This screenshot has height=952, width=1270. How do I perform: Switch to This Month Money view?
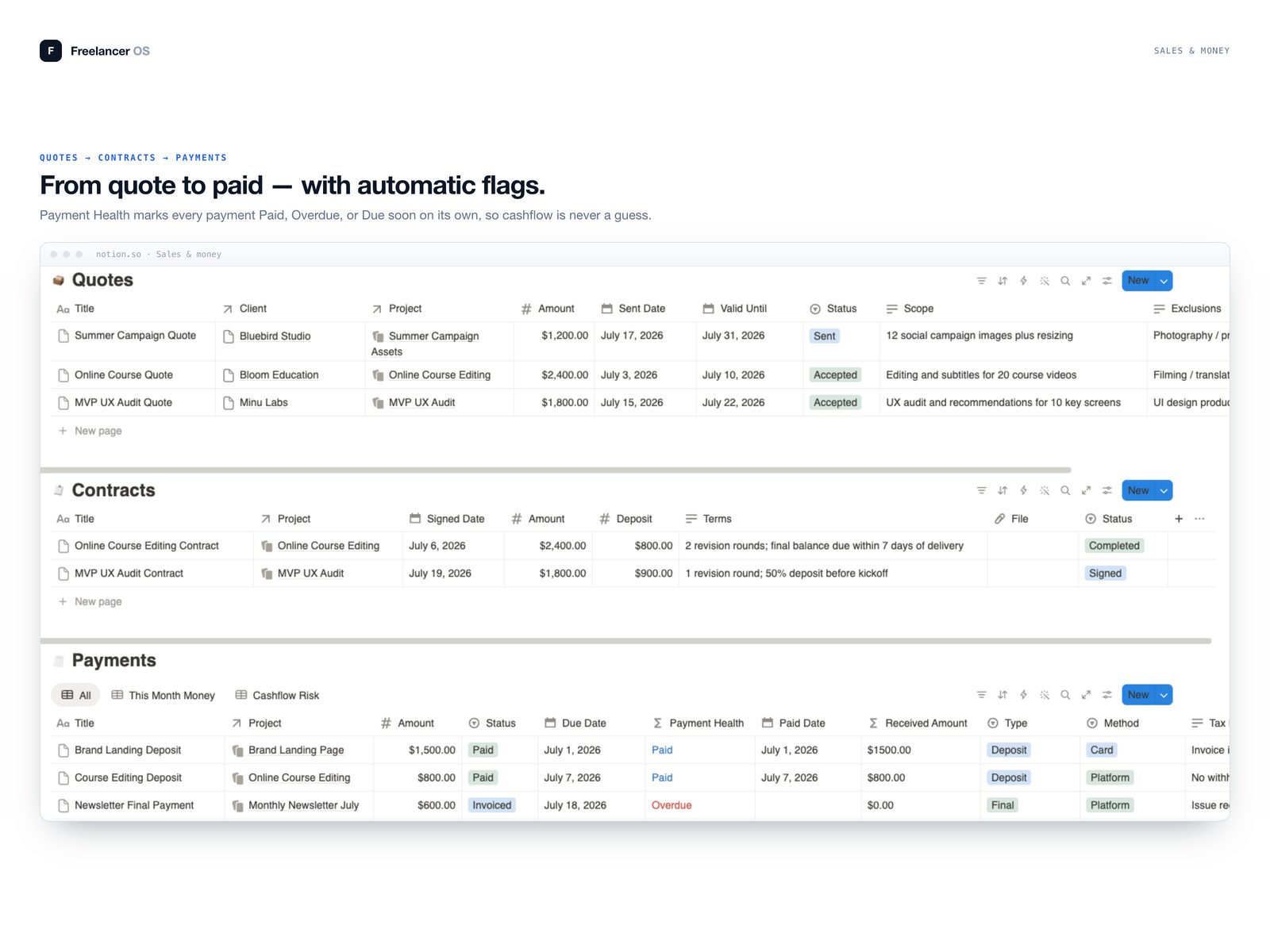[164, 695]
